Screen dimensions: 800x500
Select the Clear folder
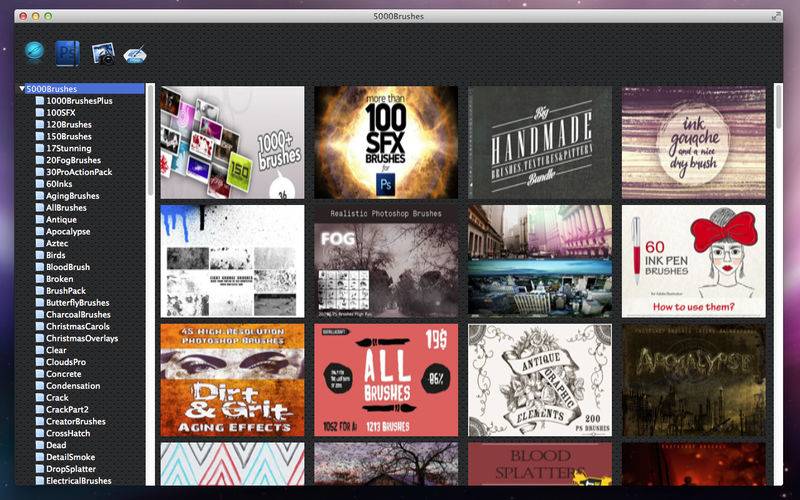pyautogui.click(x=51, y=351)
